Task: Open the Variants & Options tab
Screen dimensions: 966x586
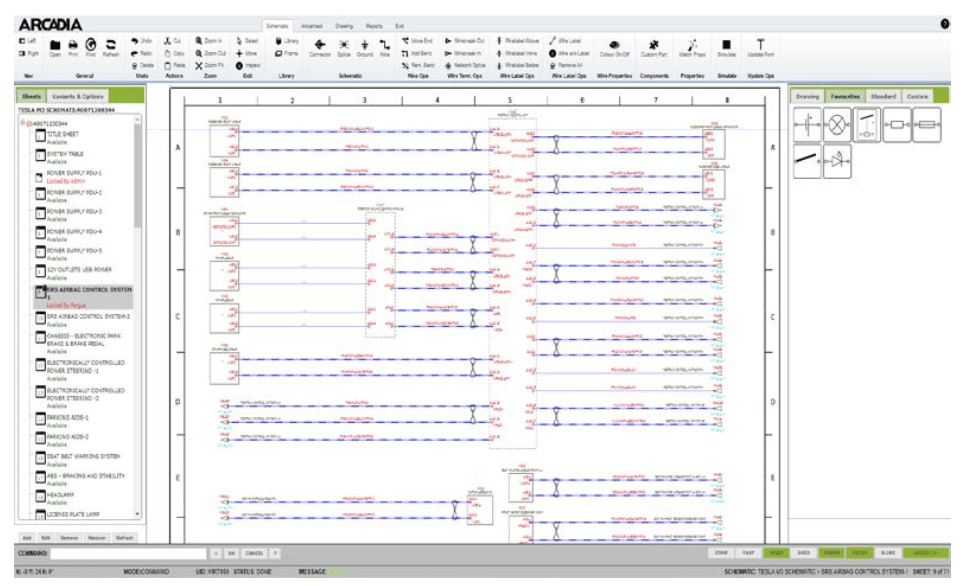Action: click(77, 96)
